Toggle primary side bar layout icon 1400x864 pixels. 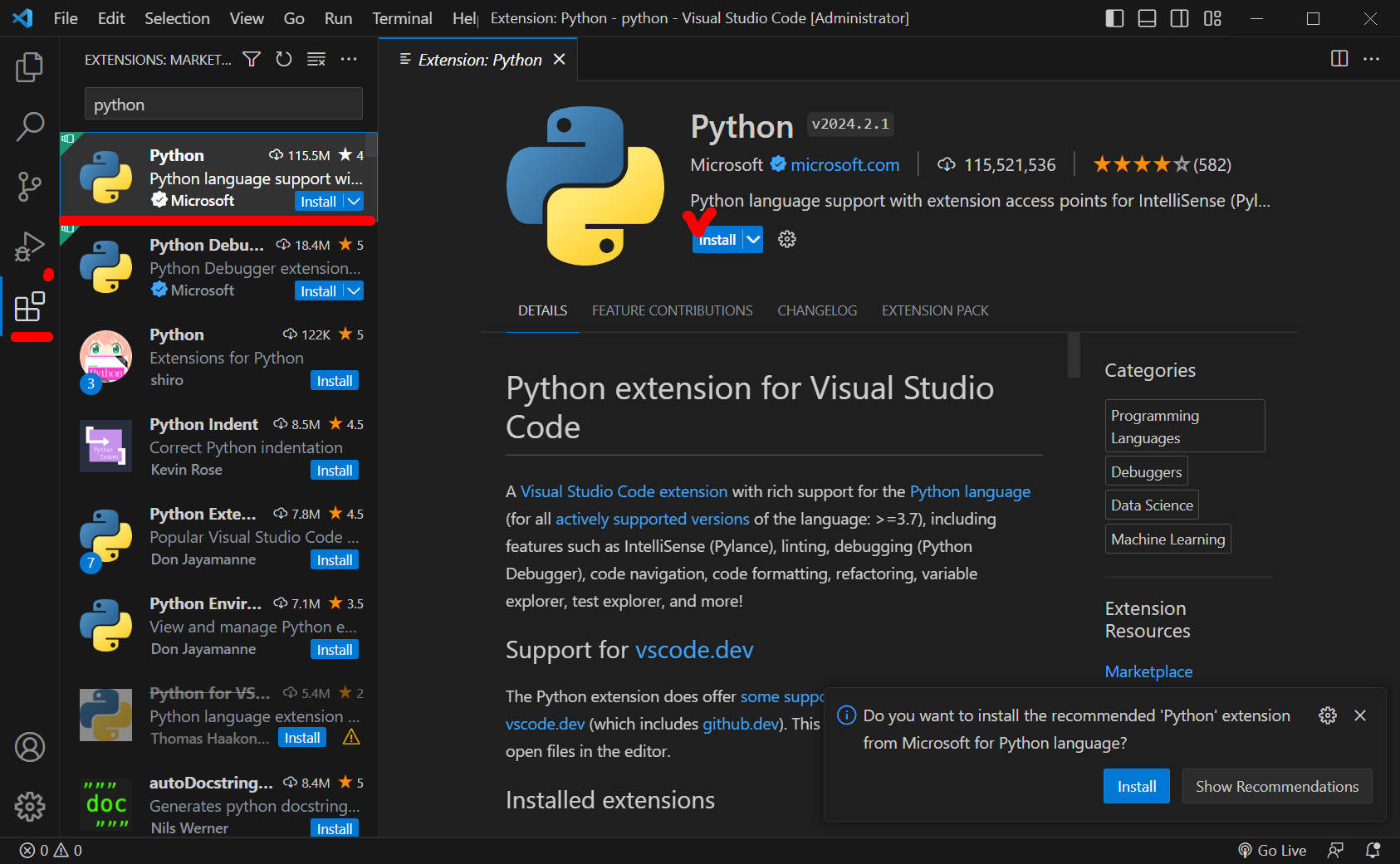coord(1114,18)
